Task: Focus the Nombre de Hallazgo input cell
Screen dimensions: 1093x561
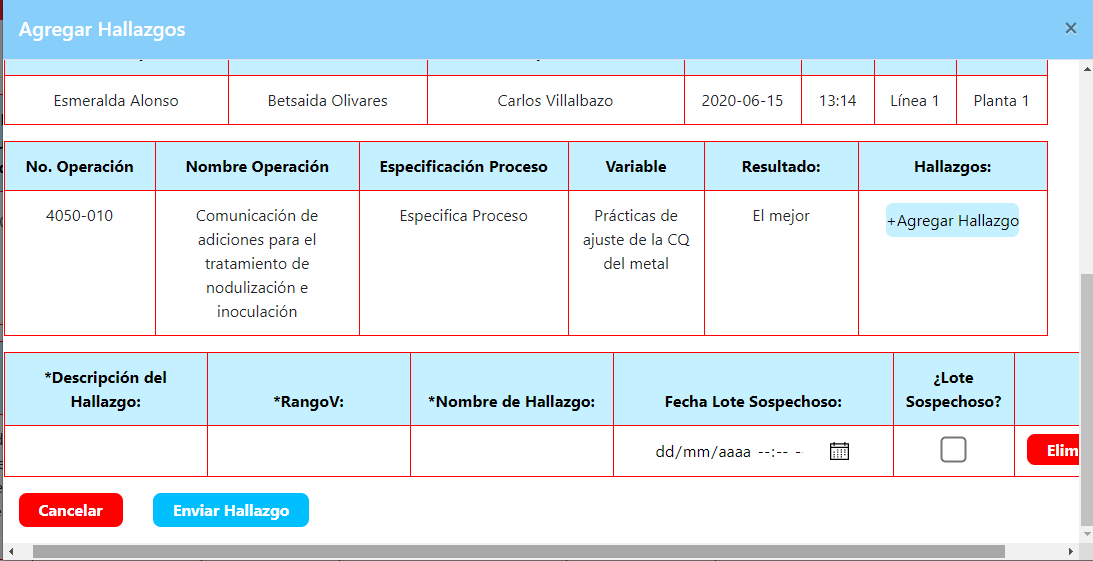Action: pos(512,451)
